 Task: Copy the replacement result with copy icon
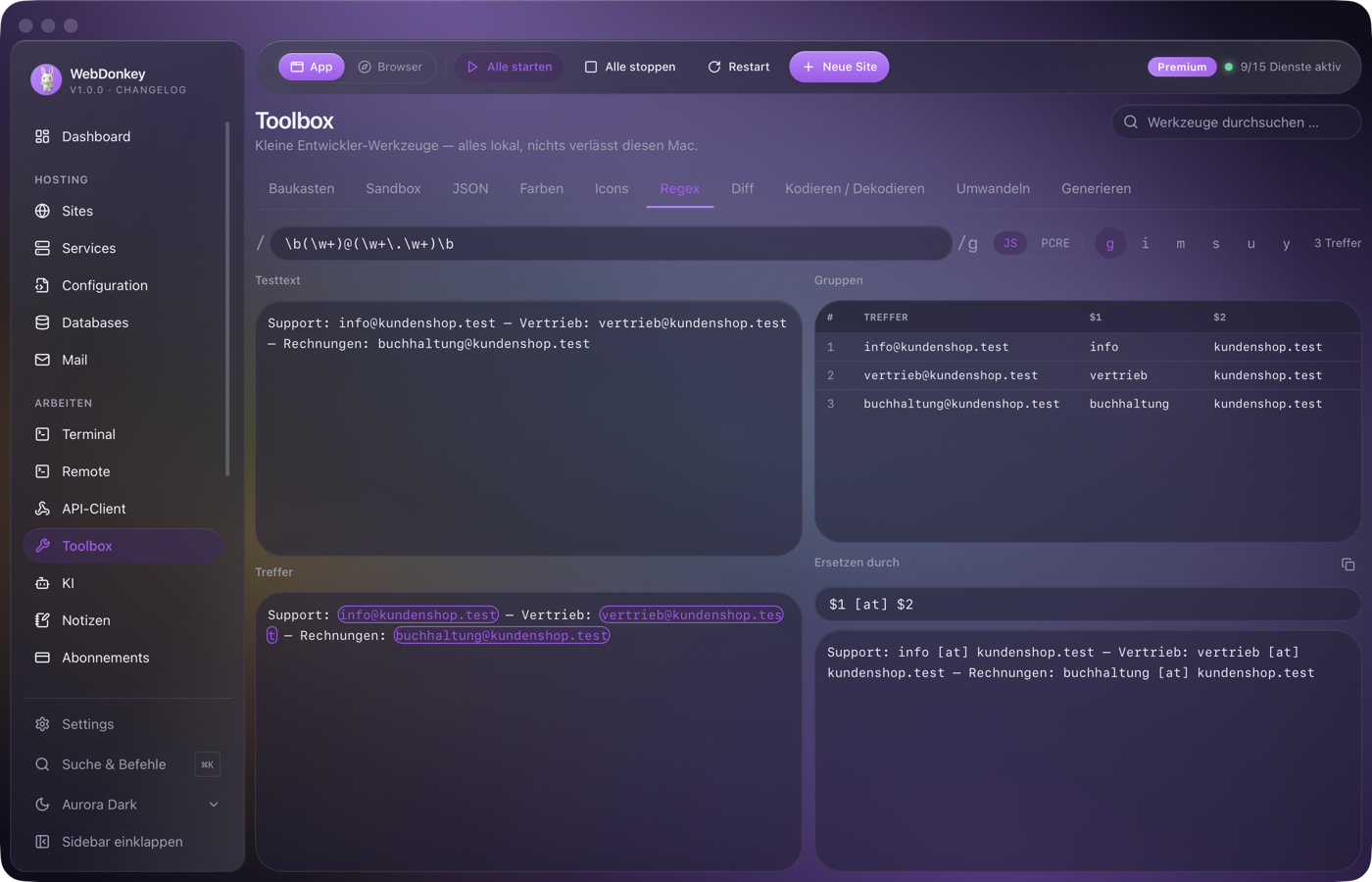click(x=1347, y=563)
